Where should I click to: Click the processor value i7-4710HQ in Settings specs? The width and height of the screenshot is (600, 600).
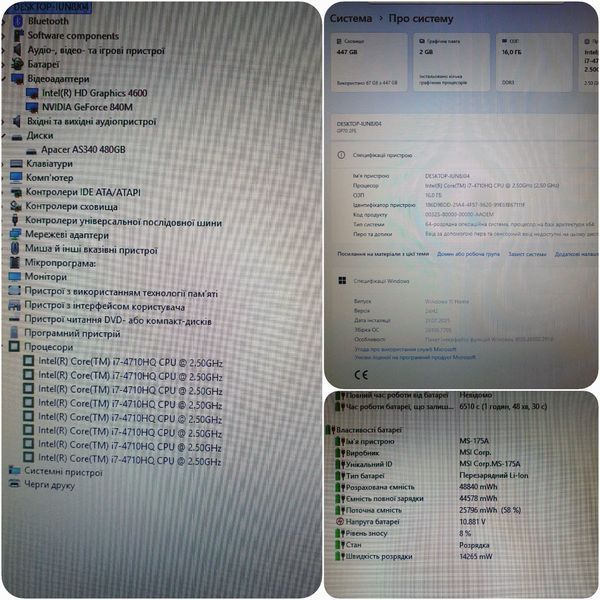tap(492, 186)
